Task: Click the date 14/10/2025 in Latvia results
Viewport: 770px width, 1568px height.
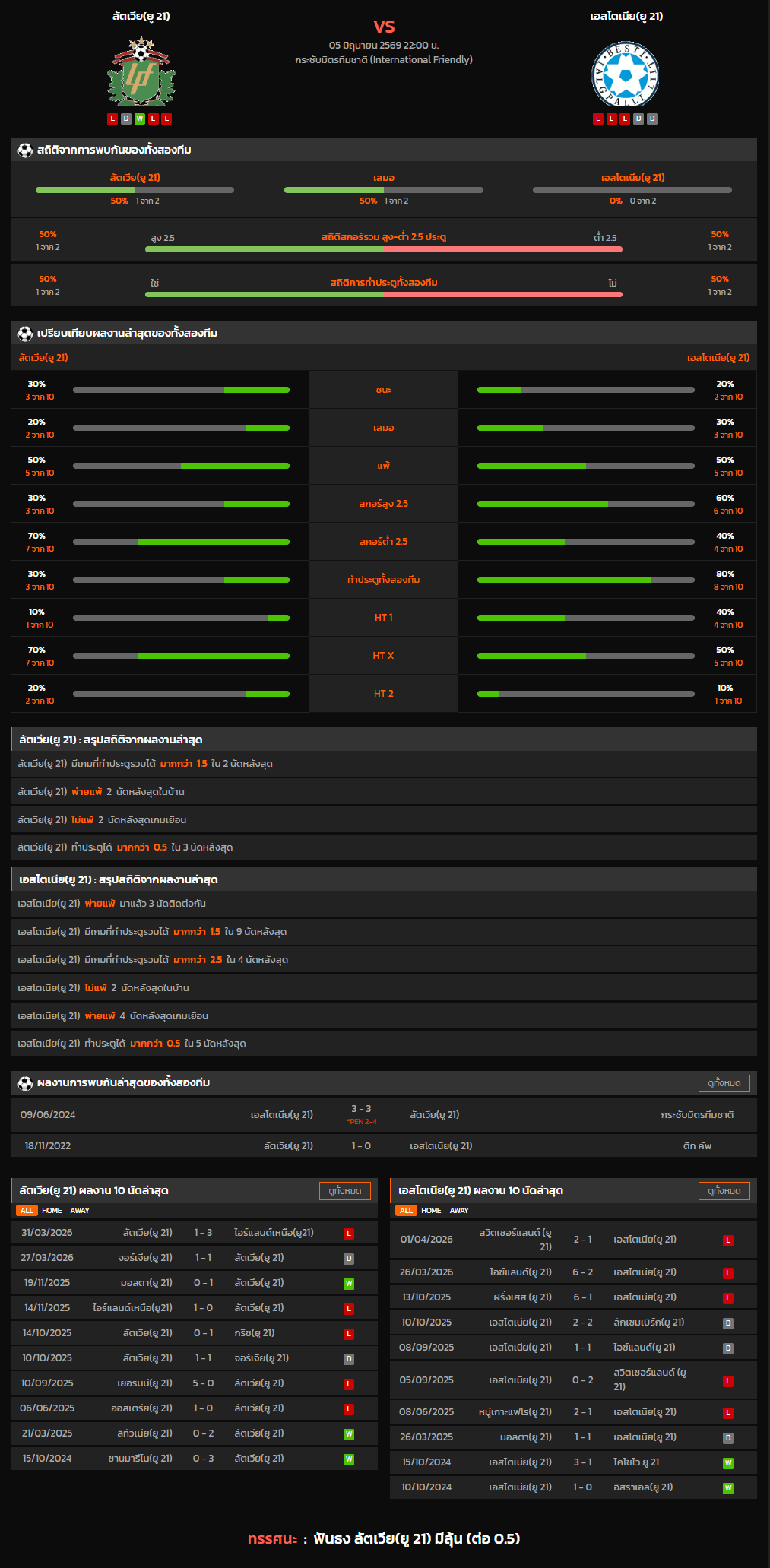Action: pyautogui.click(x=47, y=1333)
